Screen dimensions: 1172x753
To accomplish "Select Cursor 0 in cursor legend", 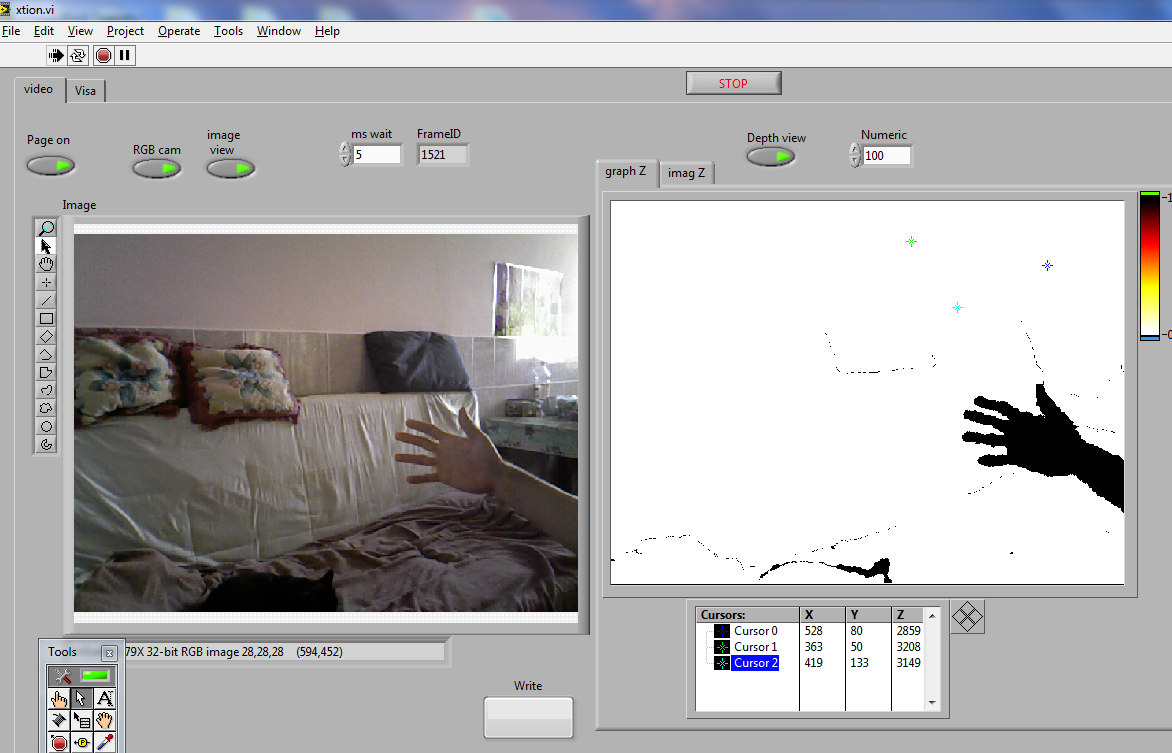I will pos(756,631).
